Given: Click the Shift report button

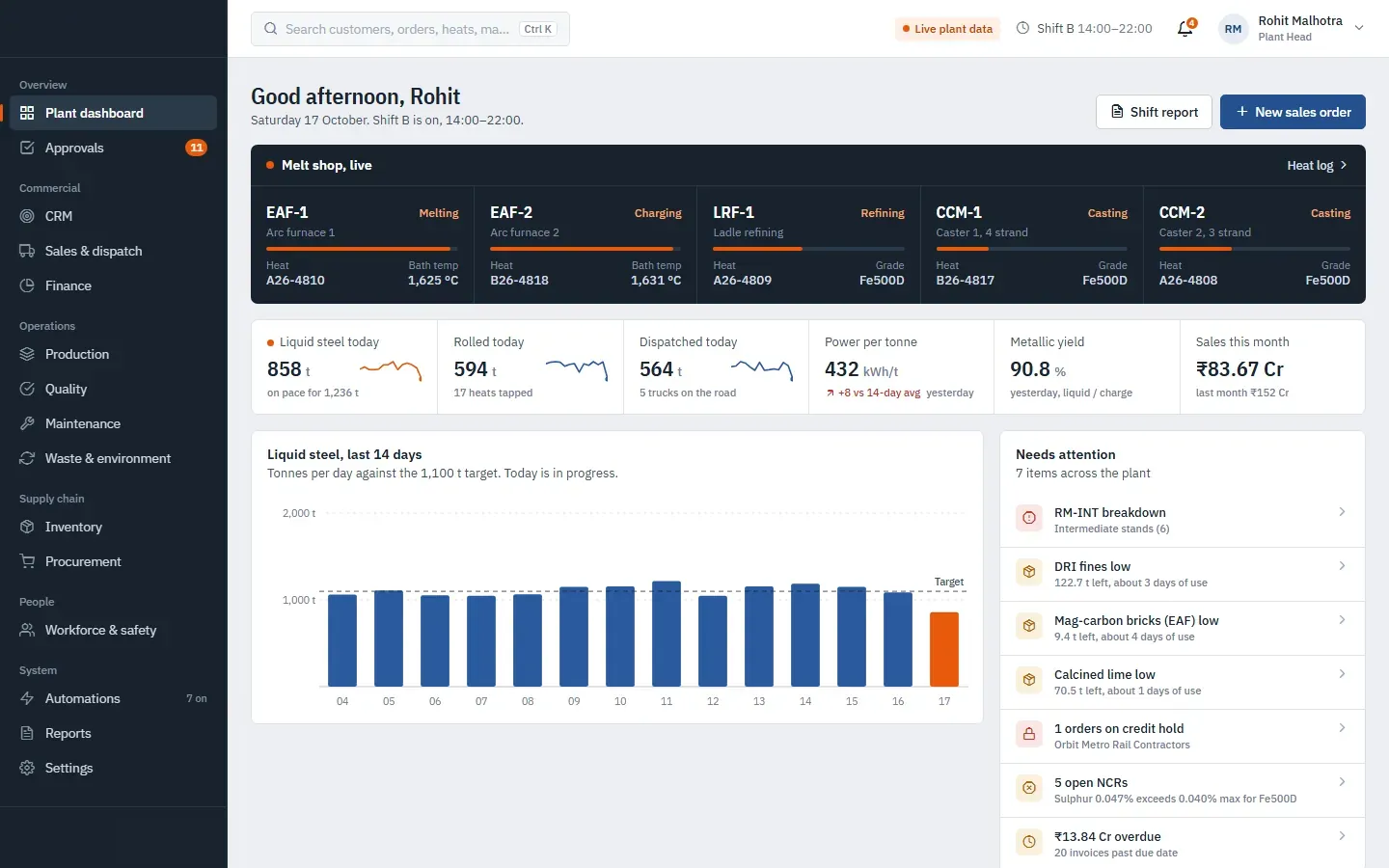Looking at the screenshot, I should (1155, 112).
